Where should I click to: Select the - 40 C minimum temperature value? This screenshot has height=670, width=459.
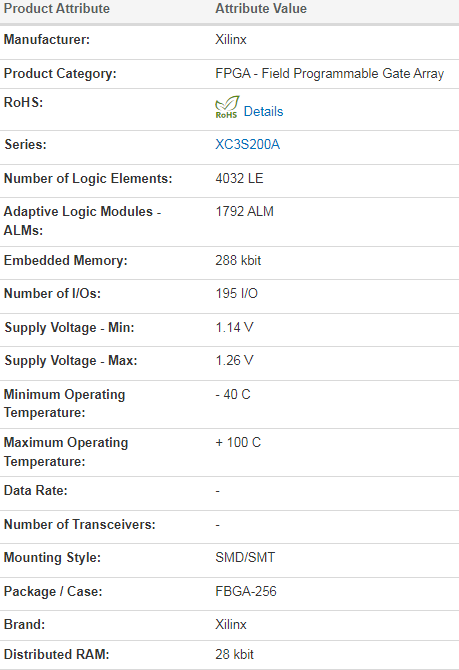233,394
